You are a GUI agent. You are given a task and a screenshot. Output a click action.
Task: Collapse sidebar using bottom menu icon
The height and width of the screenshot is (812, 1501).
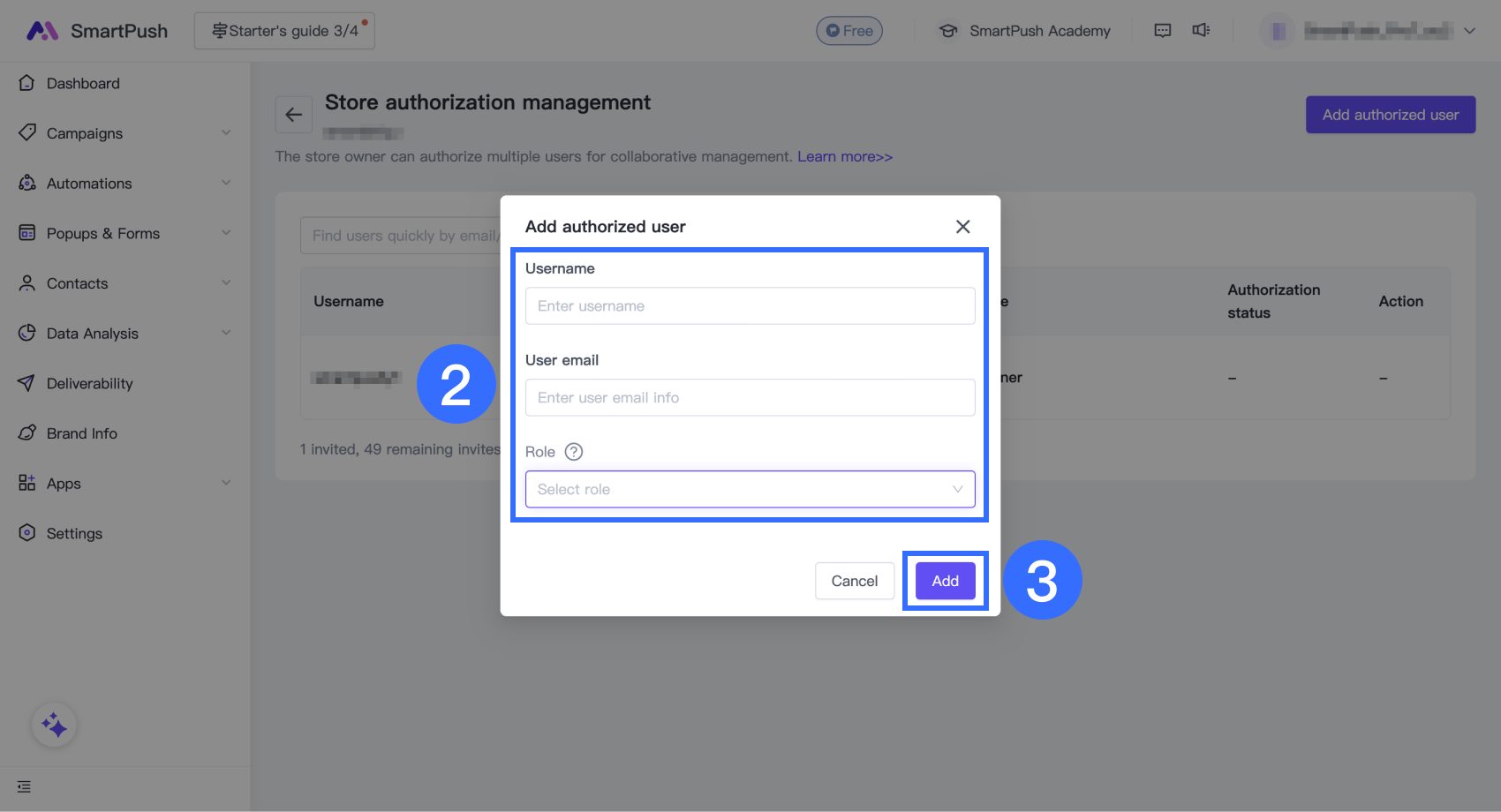point(24,786)
